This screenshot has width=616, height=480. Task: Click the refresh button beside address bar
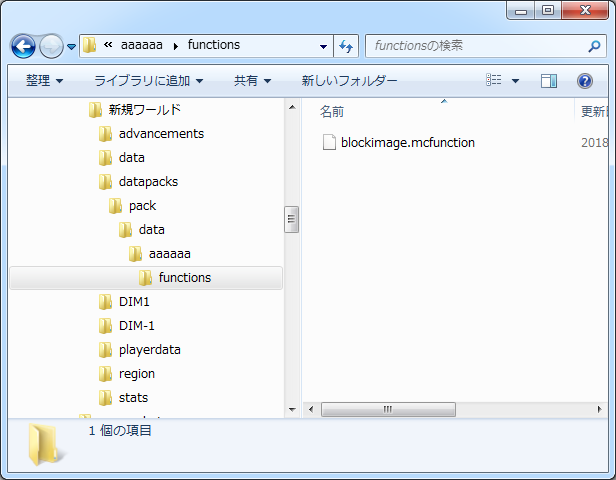pos(347,46)
